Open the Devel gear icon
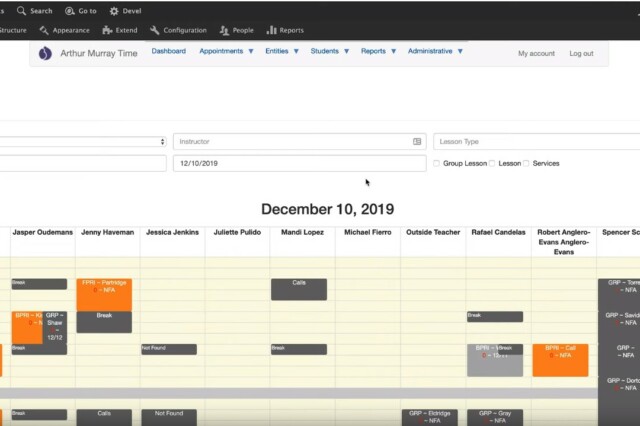Screen dimensions: 640x426 (x=114, y=11)
